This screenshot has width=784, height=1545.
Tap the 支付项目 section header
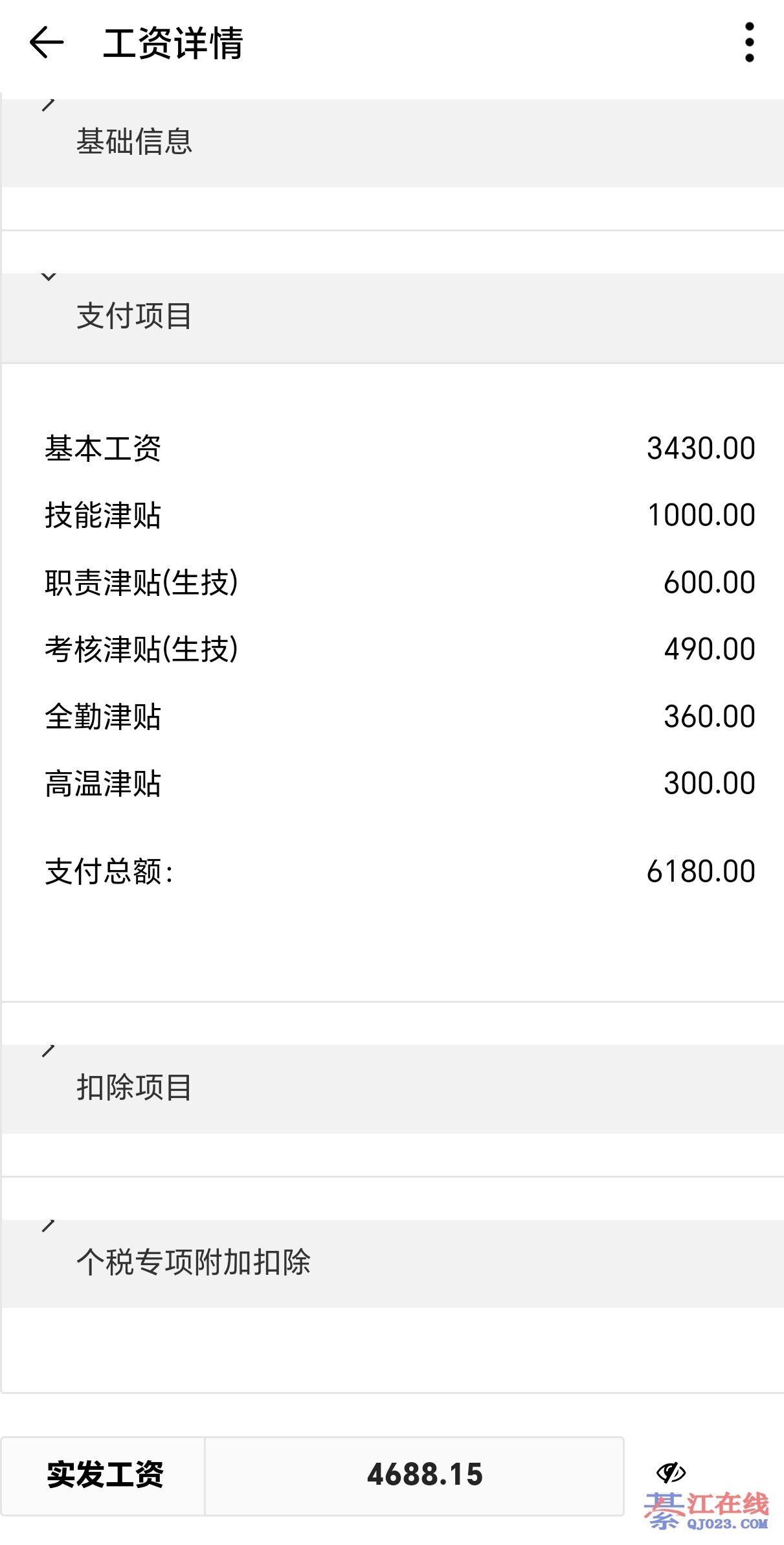[134, 316]
